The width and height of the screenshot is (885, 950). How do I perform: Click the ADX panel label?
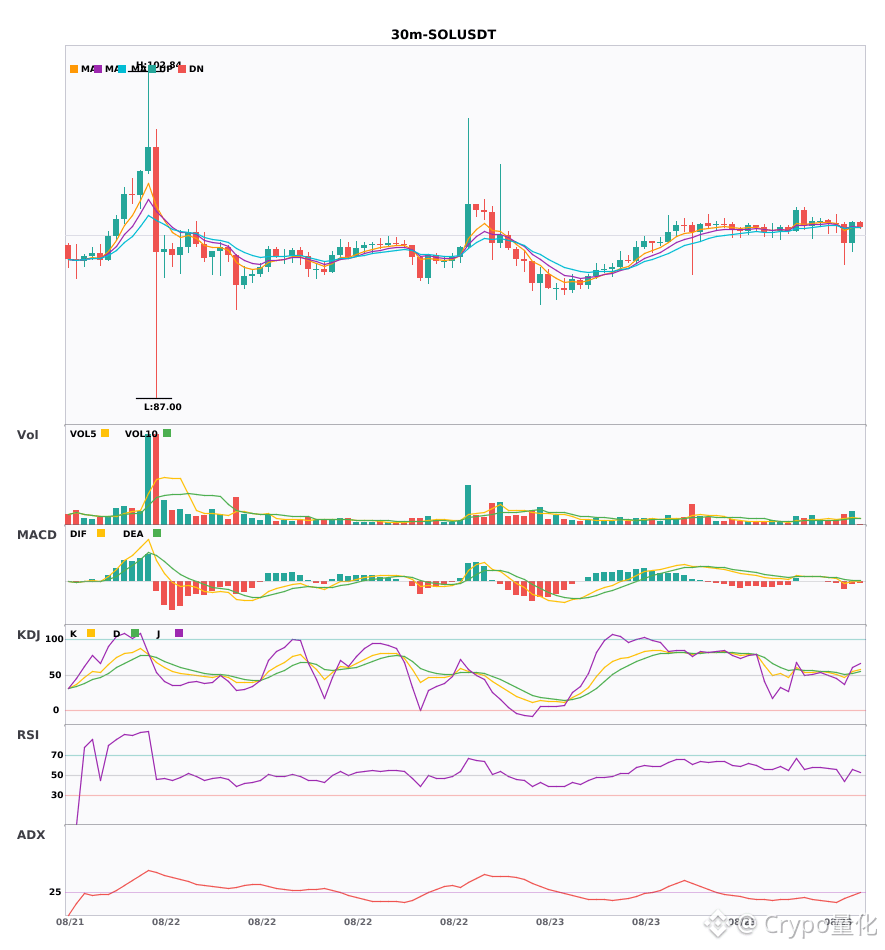coord(31,835)
